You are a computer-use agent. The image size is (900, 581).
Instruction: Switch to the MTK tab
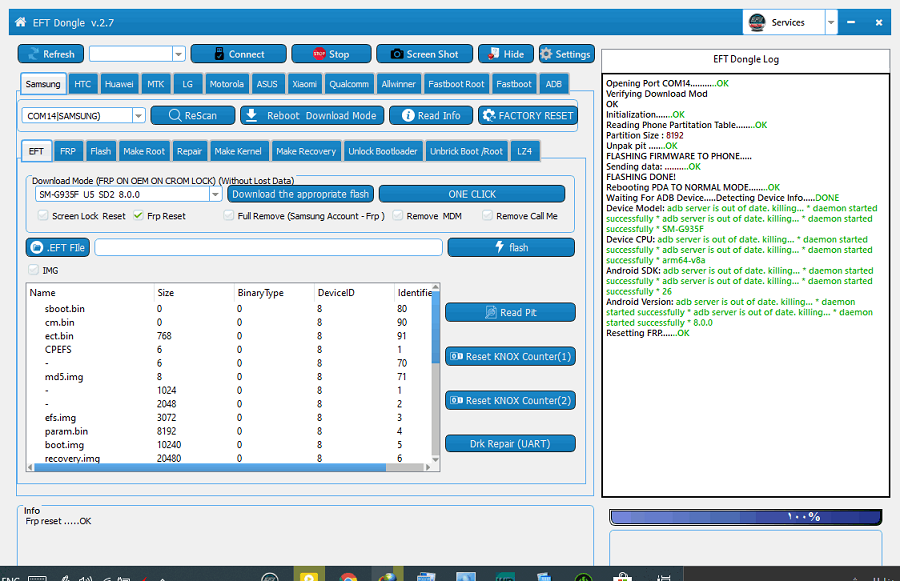point(156,84)
